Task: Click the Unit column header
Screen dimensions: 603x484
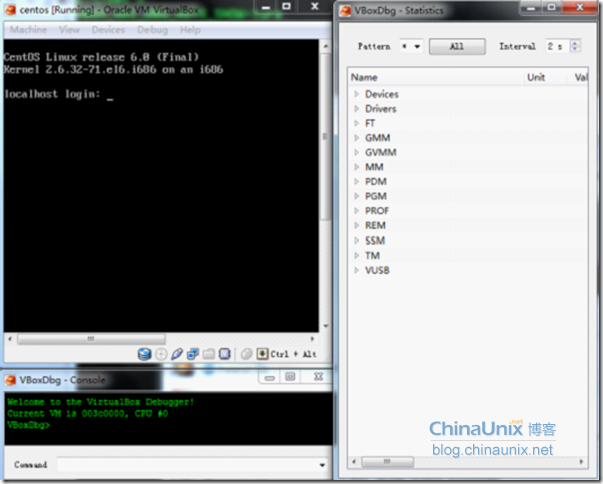Action: [545, 77]
